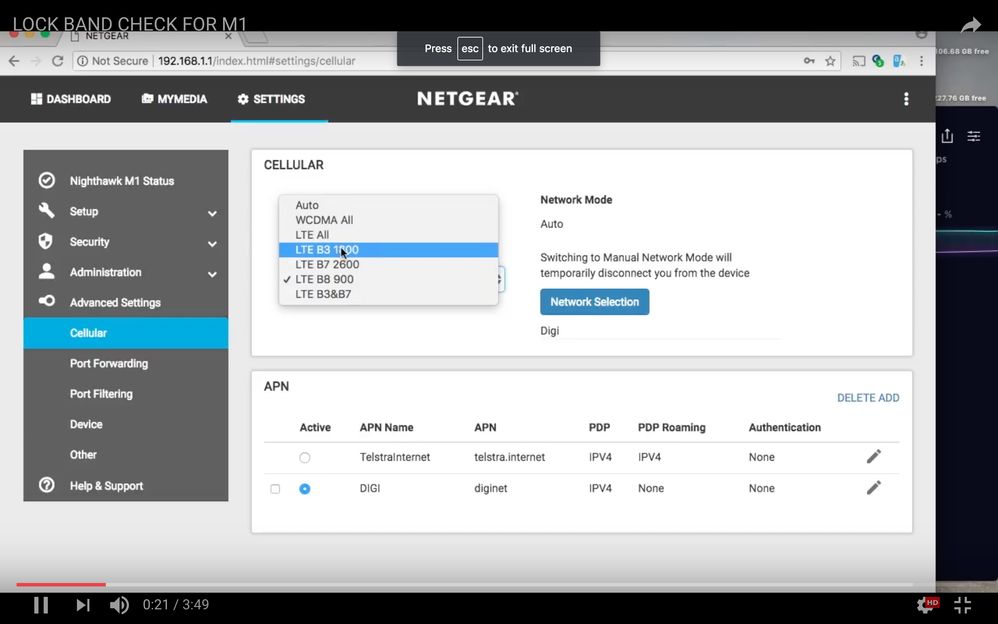The image size is (998, 624).
Task: Tick the DIGI row checkbox
Action: pos(275,489)
